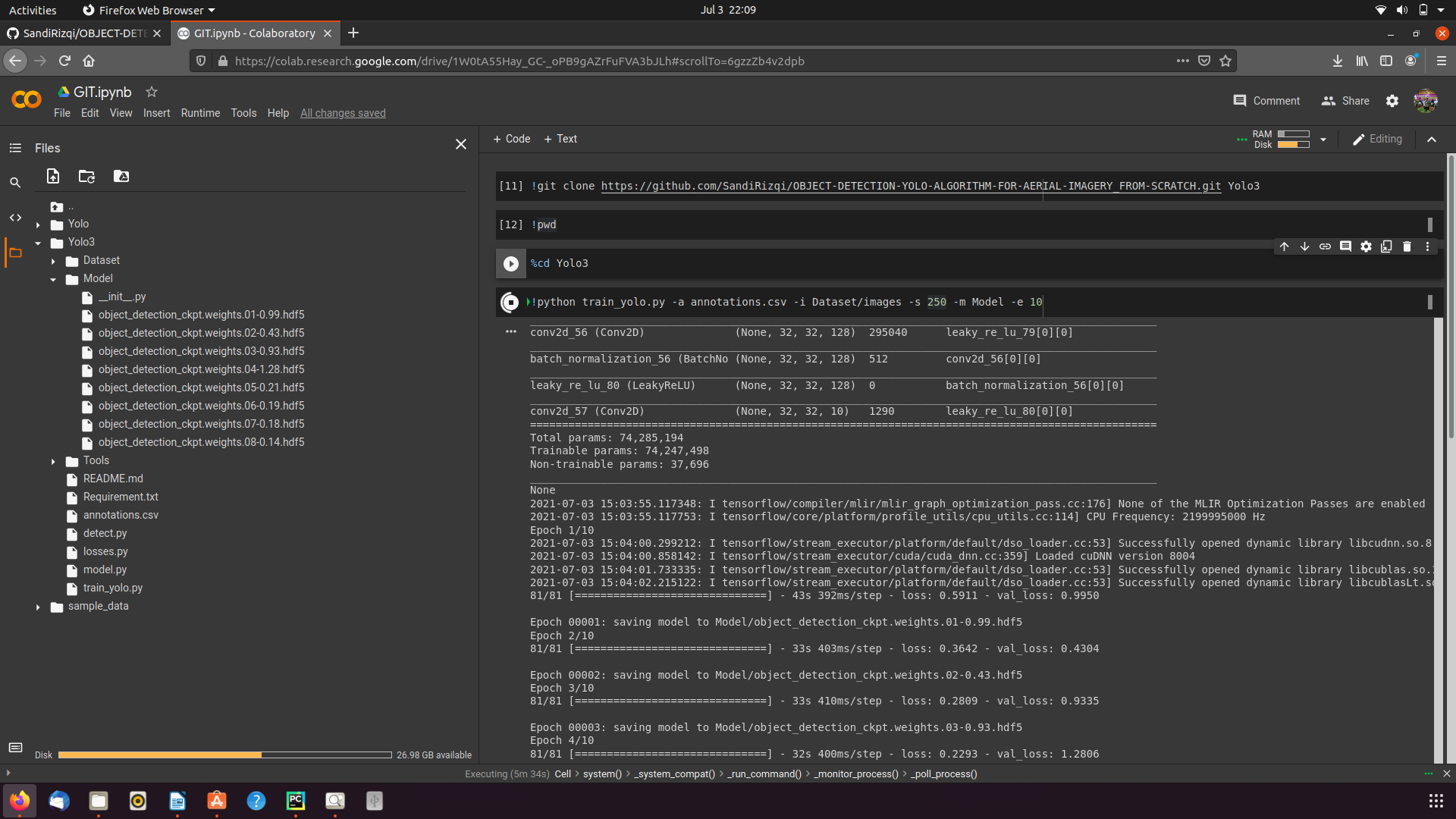1456x819 pixels.
Task: Search files in the sidebar
Action: [x=15, y=182]
